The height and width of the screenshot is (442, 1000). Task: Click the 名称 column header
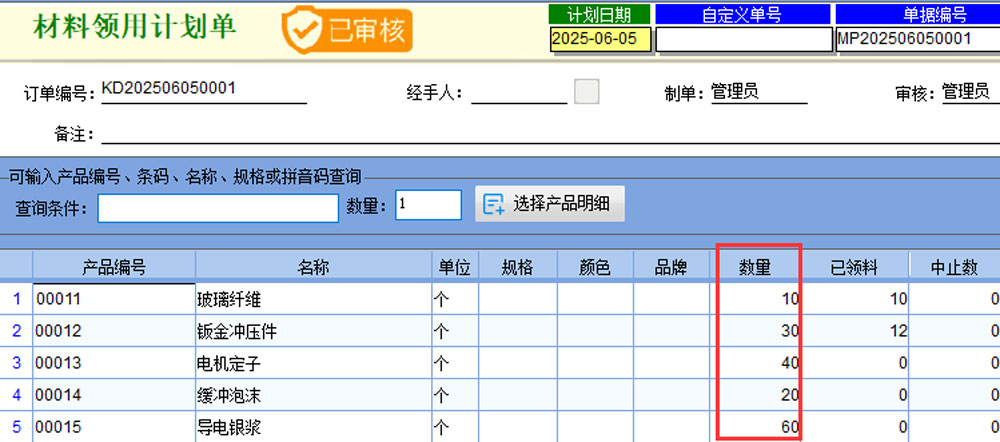click(313, 267)
